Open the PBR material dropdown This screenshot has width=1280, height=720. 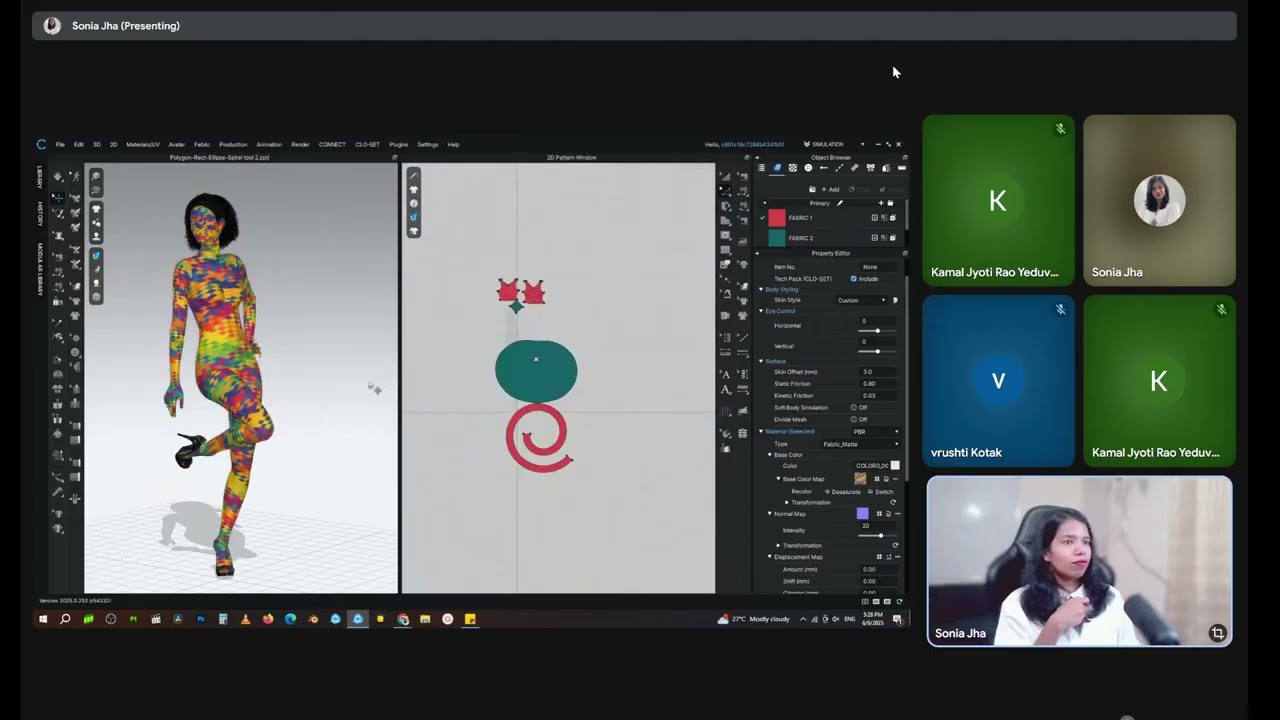pyautogui.click(x=876, y=431)
